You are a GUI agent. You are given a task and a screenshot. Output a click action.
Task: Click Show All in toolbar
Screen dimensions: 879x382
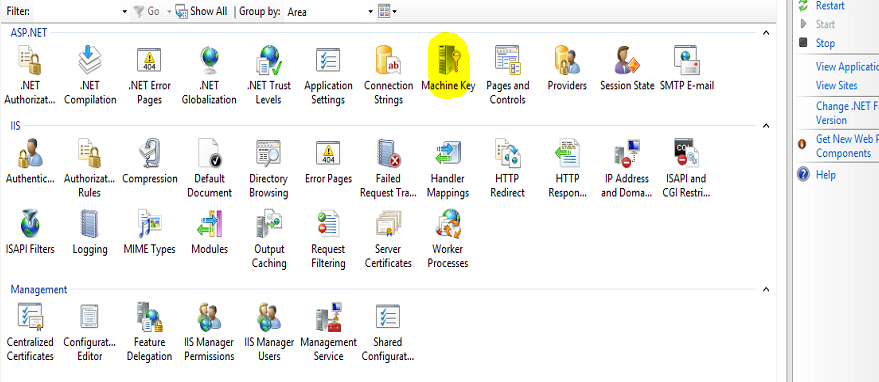(x=201, y=11)
